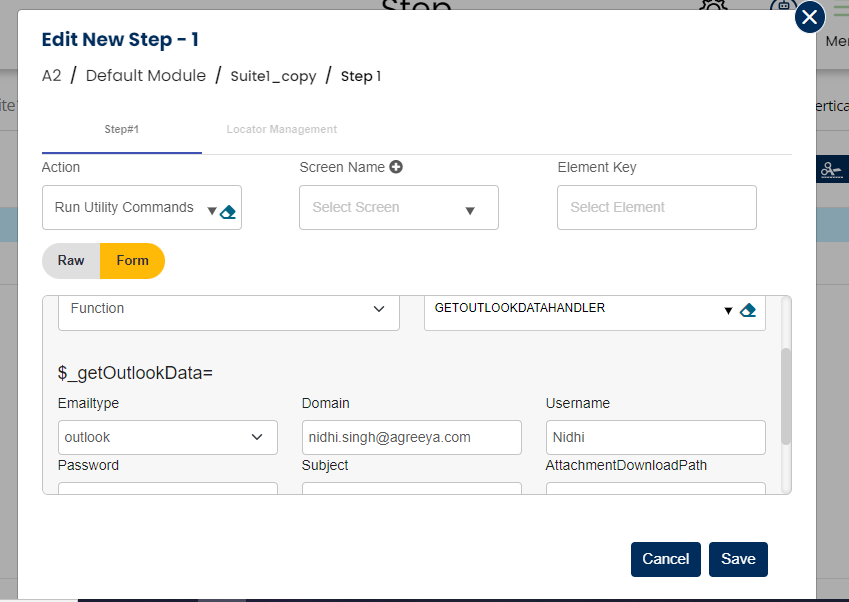Switch to Raw input mode
The width and height of the screenshot is (849, 602).
click(x=71, y=261)
